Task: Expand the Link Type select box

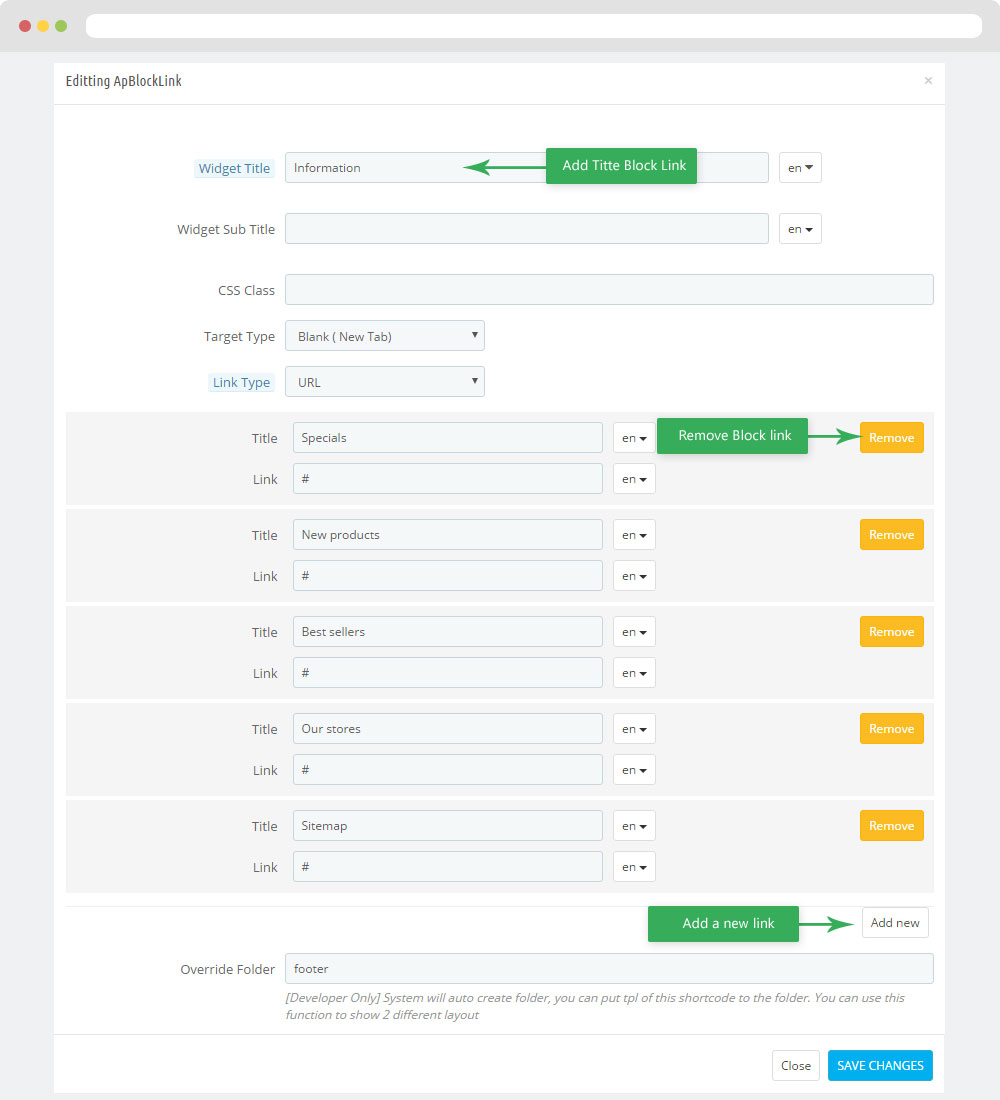Action: click(385, 382)
